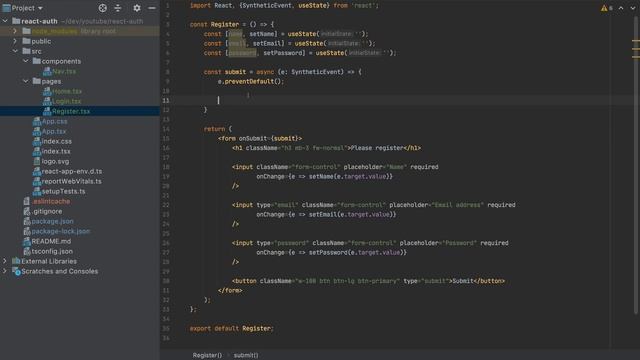Click the src folder icon
640x360 pixels.
coord(27,51)
